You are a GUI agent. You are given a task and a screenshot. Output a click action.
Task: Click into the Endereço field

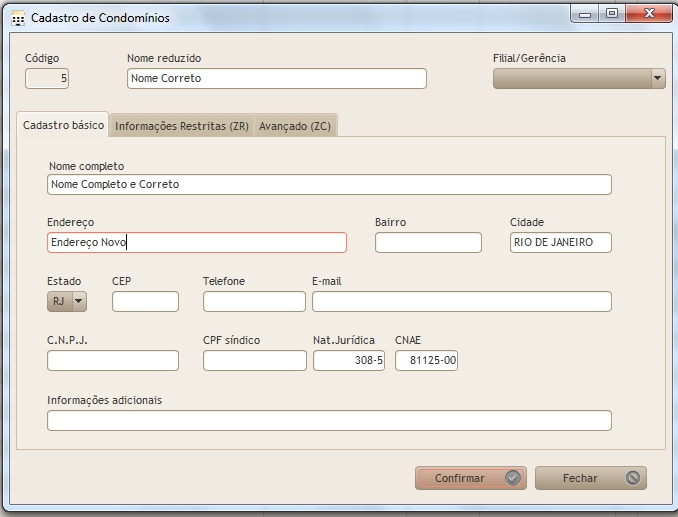pyautogui.click(x=196, y=242)
